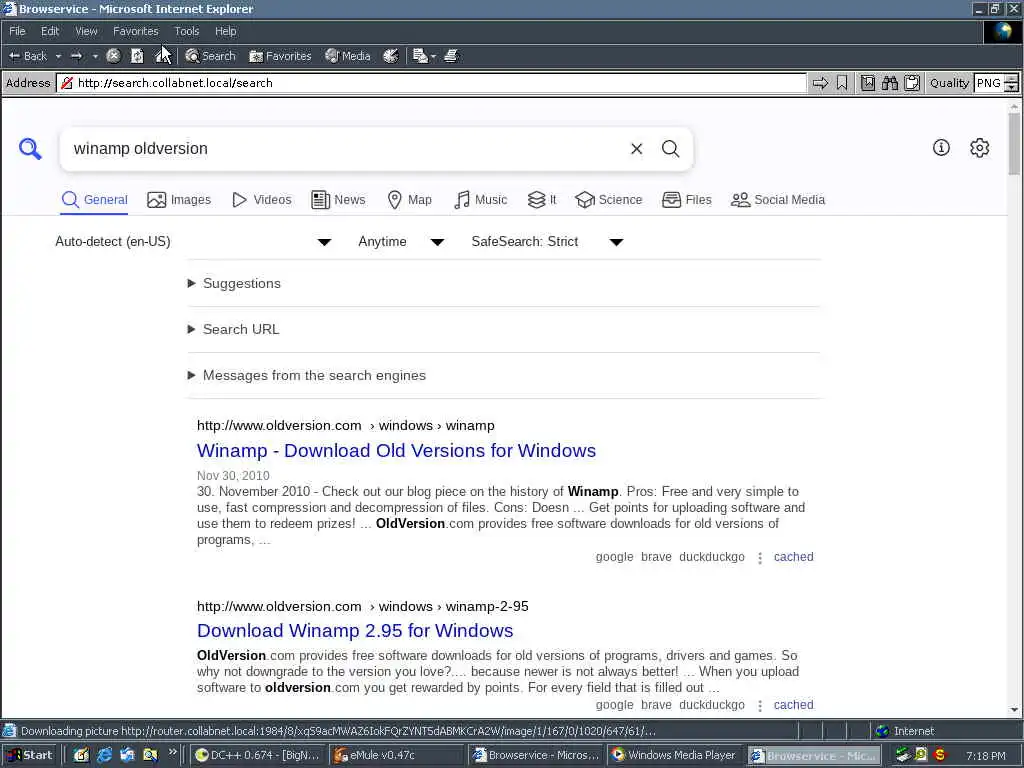Click the Stop loading icon
This screenshot has width=1024, height=768.
[113, 56]
